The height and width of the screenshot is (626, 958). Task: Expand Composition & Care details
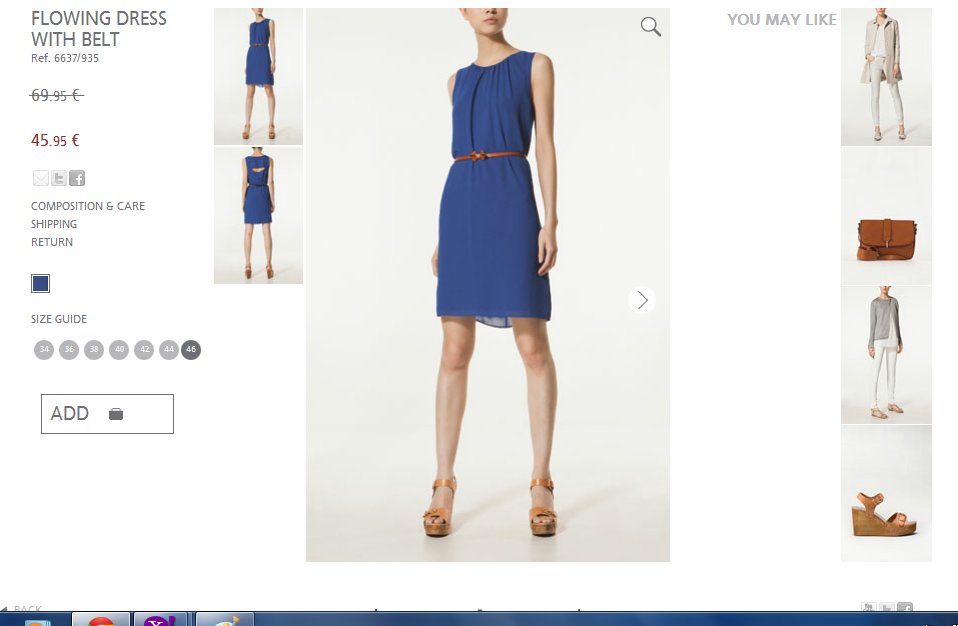(x=88, y=206)
